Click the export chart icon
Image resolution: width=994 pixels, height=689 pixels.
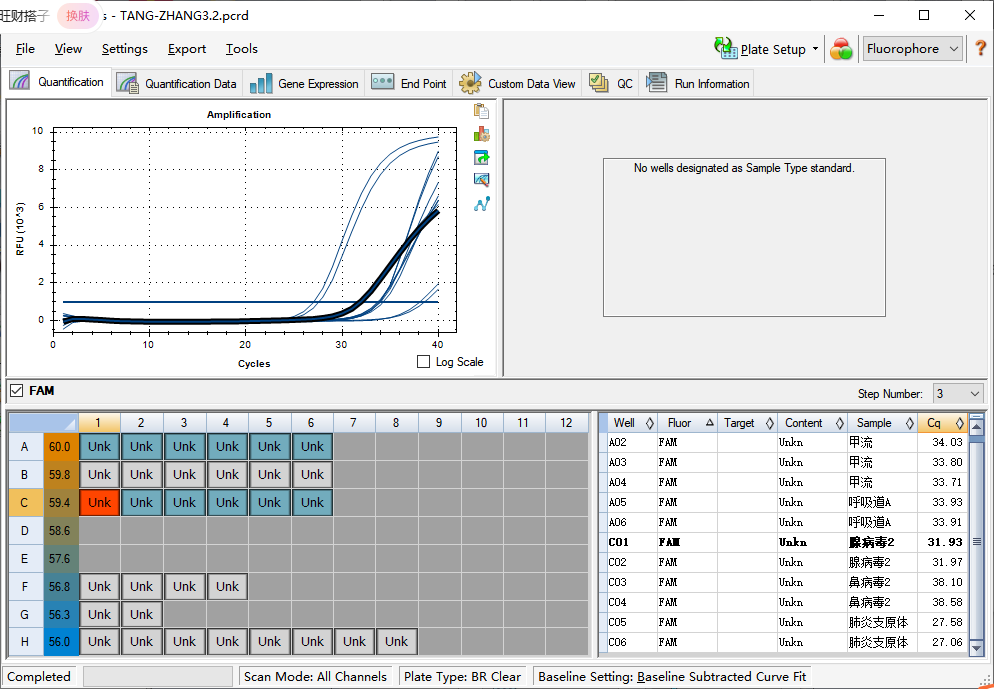(481, 157)
